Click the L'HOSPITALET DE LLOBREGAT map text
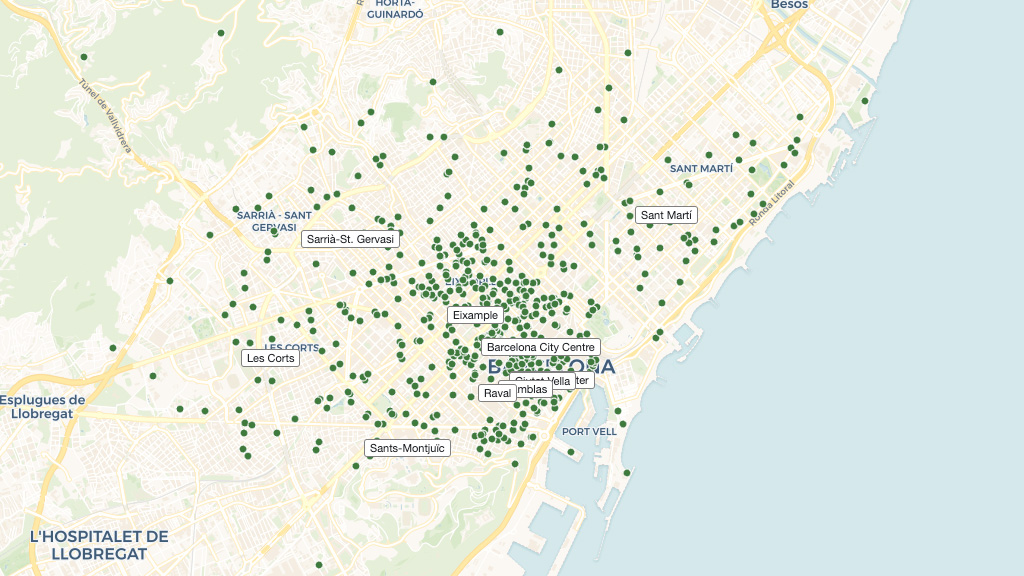The width and height of the screenshot is (1024, 576). tap(99, 545)
